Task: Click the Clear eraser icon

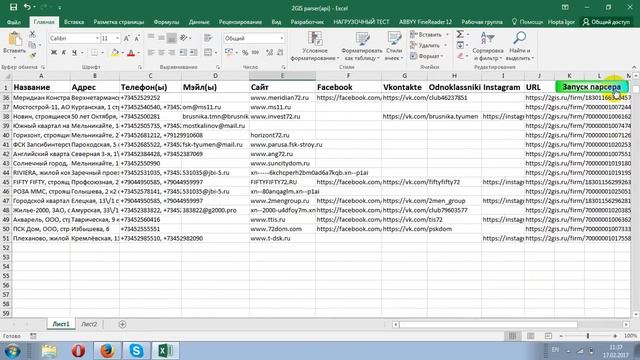Action: pyautogui.click(x=461, y=56)
